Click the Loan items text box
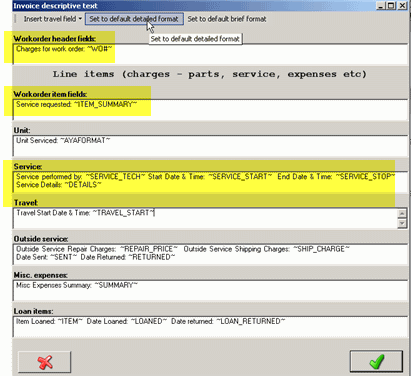This screenshot has width=411, height=376. pyautogui.click(x=210, y=326)
